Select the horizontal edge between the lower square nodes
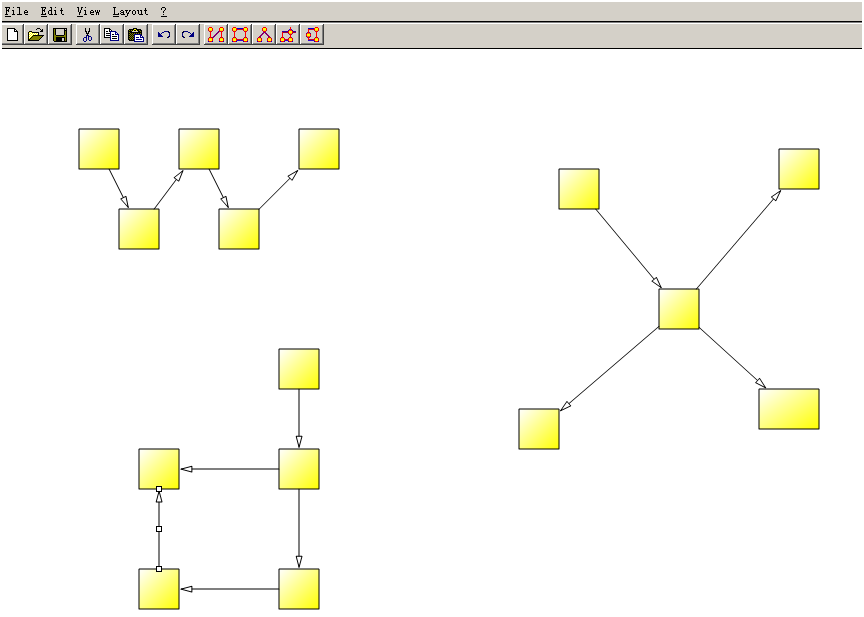The width and height of the screenshot is (864, 617). click(229, 589)
